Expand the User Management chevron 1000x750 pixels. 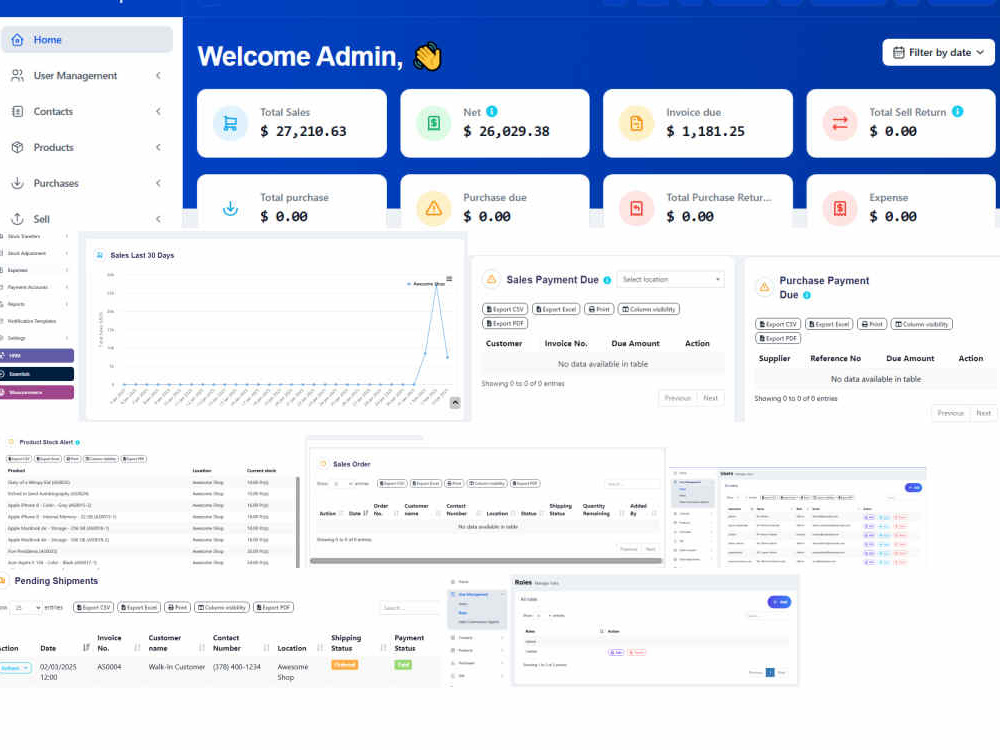158,75
